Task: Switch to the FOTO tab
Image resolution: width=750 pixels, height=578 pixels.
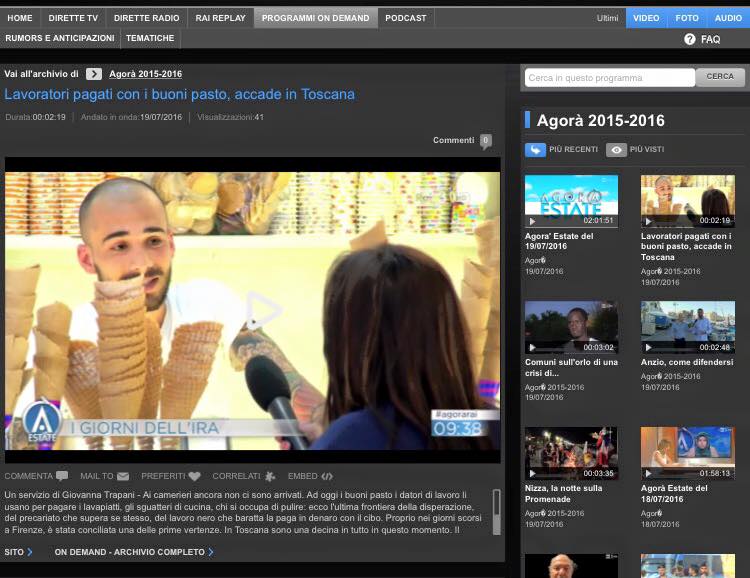Action: click(x=687, y=18)
